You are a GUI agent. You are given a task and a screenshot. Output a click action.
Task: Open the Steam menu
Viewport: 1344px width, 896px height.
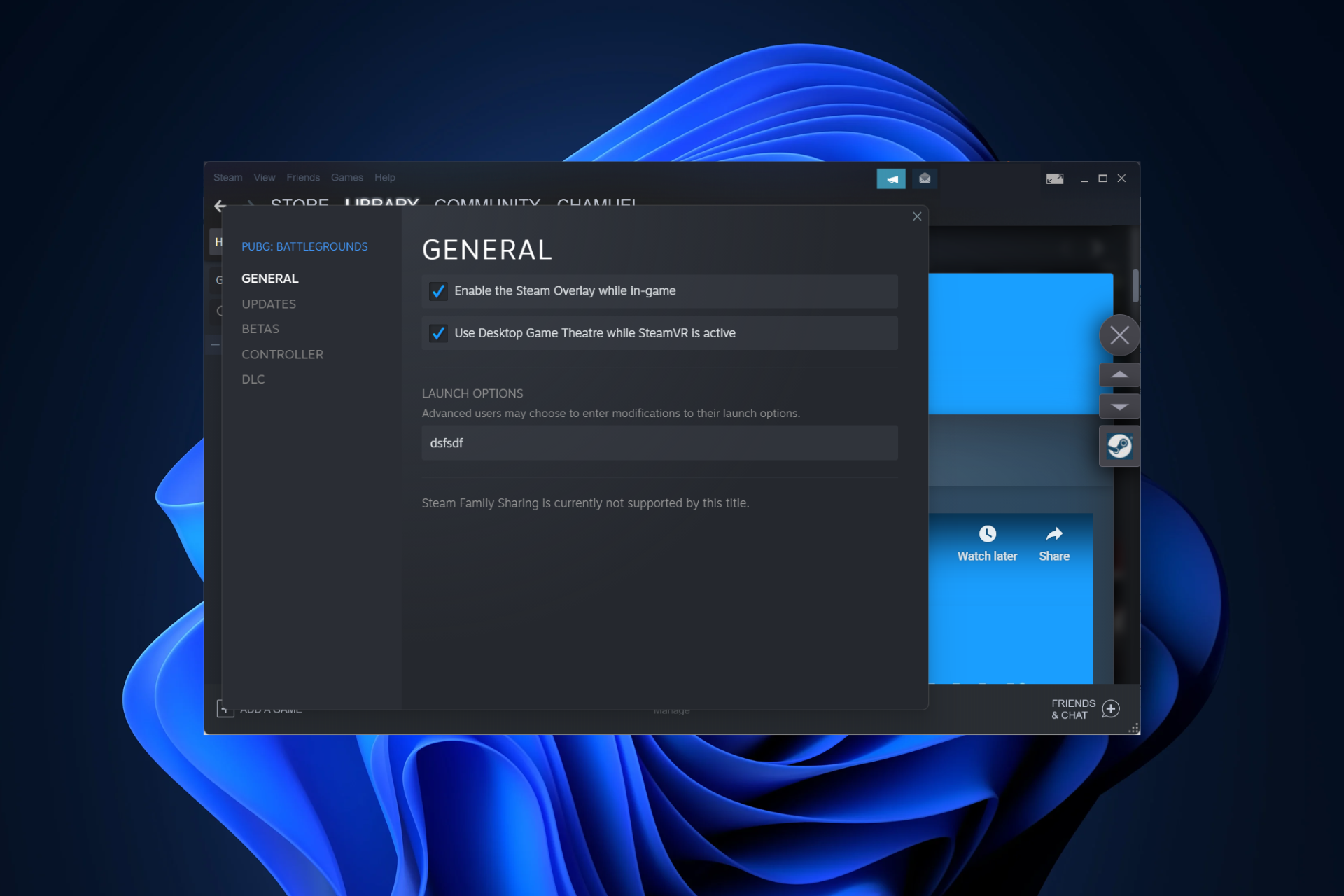(227, 178)
